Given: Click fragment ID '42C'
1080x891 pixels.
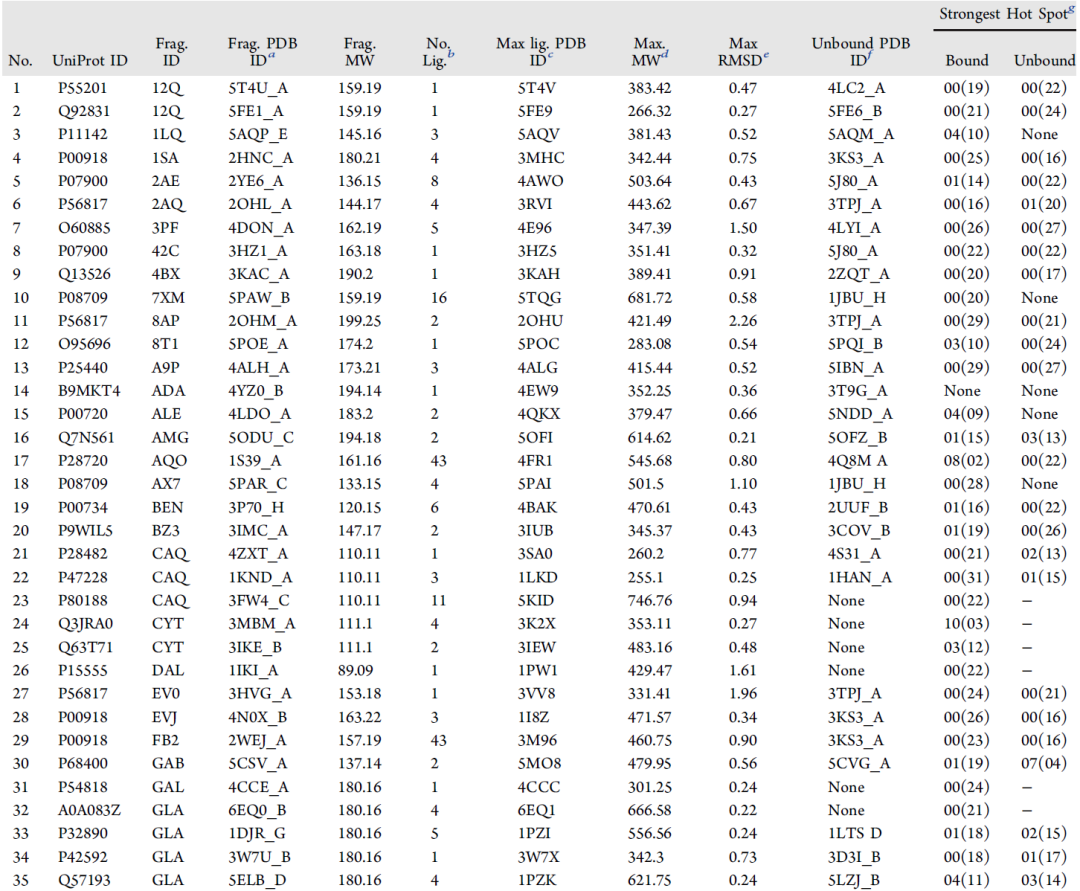Looking at the screenshot, I should tap(165, 251).
